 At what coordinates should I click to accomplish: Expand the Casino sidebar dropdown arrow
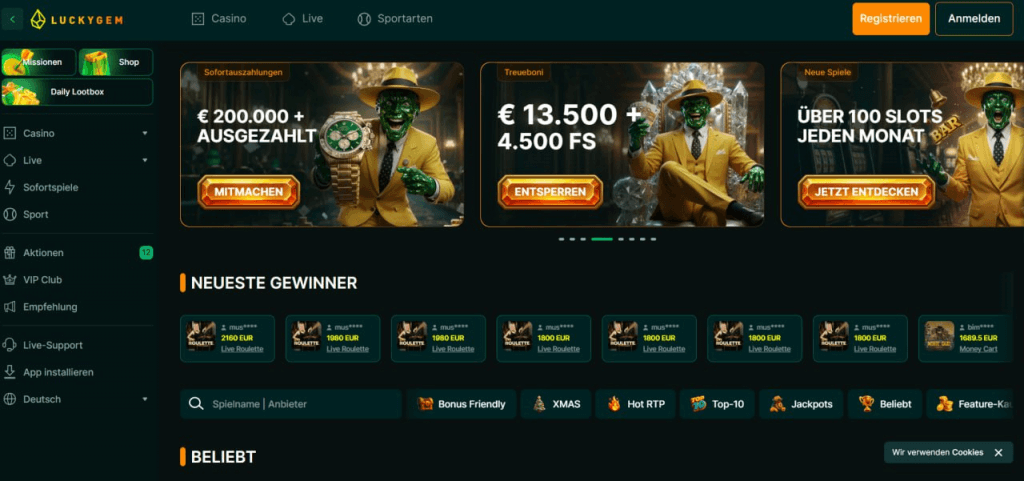click(x=145, y=133)
